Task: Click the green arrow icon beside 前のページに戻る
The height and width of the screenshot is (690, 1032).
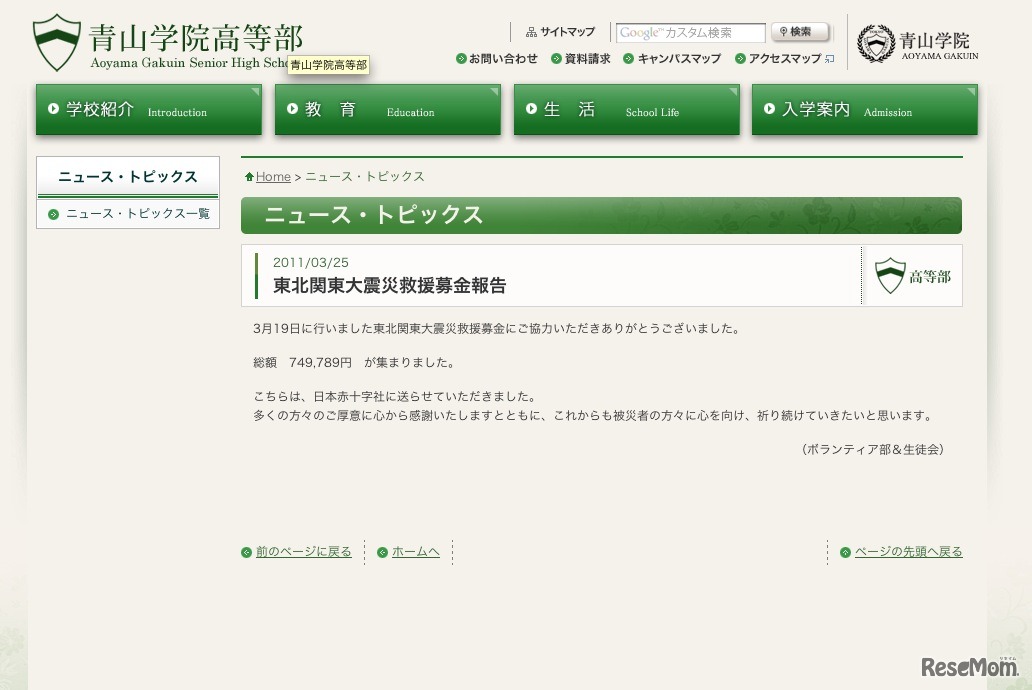Action: pyautogui.click(x=246, y=552)
